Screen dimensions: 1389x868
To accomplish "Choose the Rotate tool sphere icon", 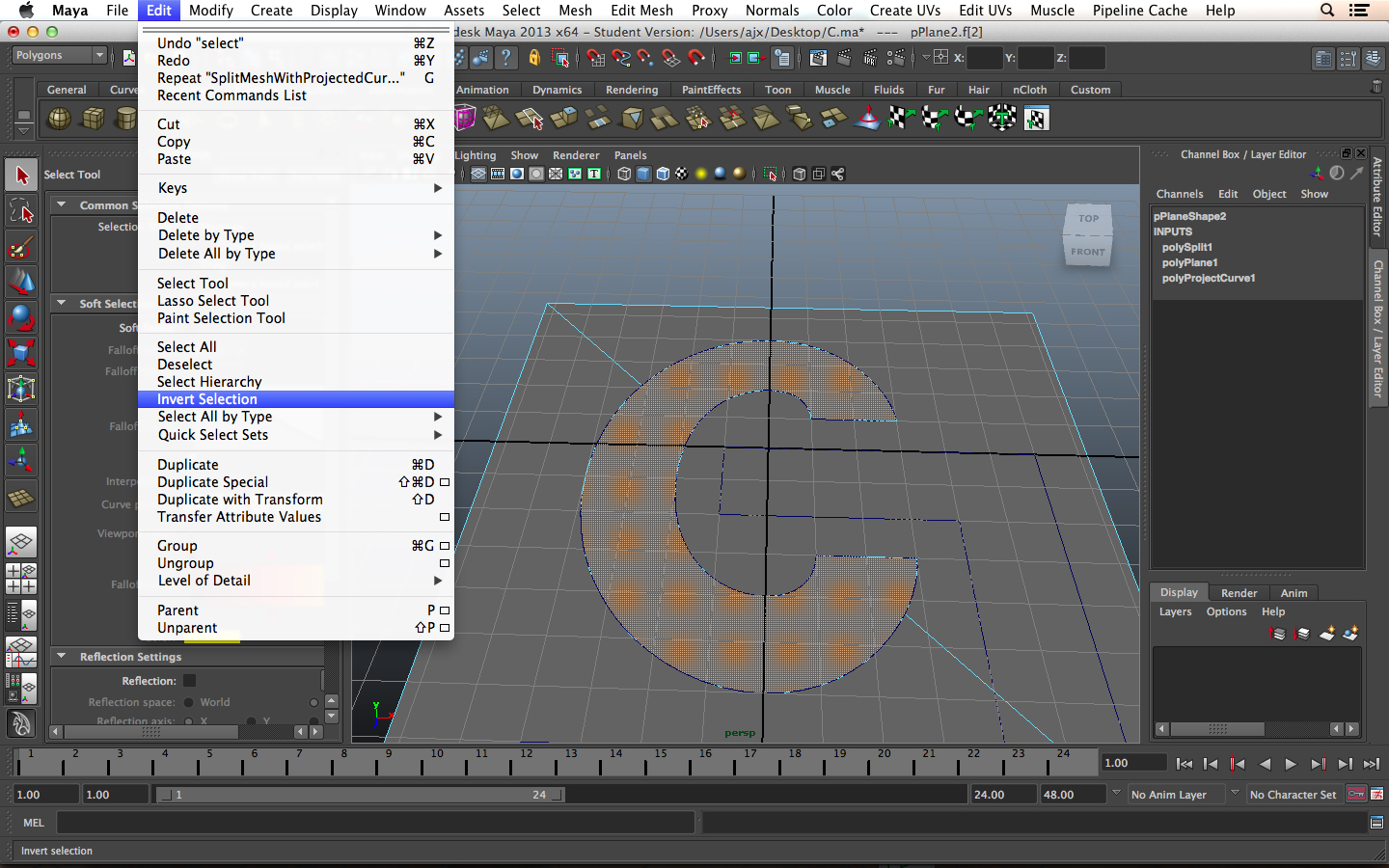I will [x=21, y=317].
